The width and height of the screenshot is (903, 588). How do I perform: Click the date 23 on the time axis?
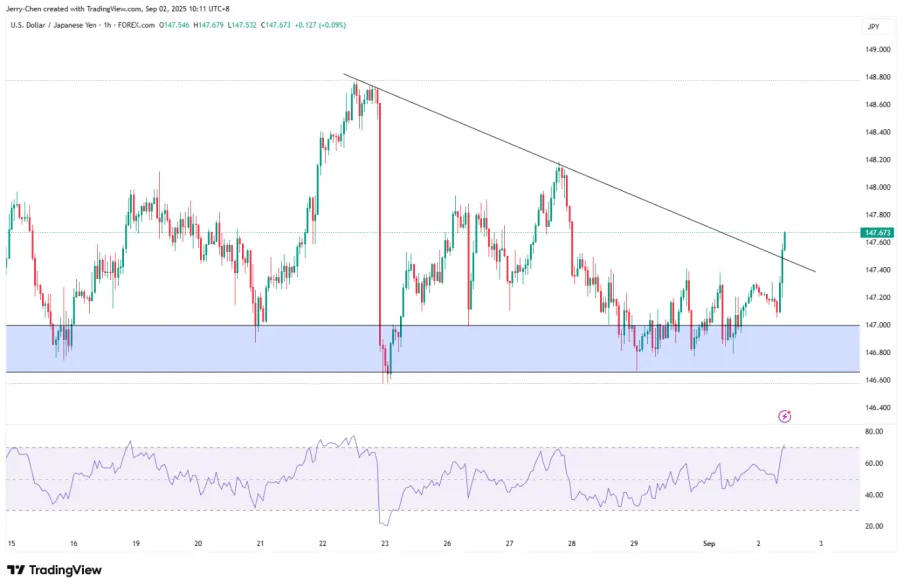tap(385, 543)
